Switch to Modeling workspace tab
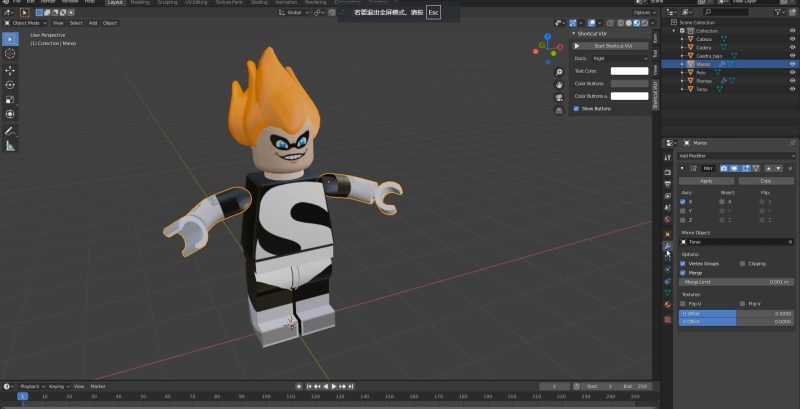 point(140,3)
